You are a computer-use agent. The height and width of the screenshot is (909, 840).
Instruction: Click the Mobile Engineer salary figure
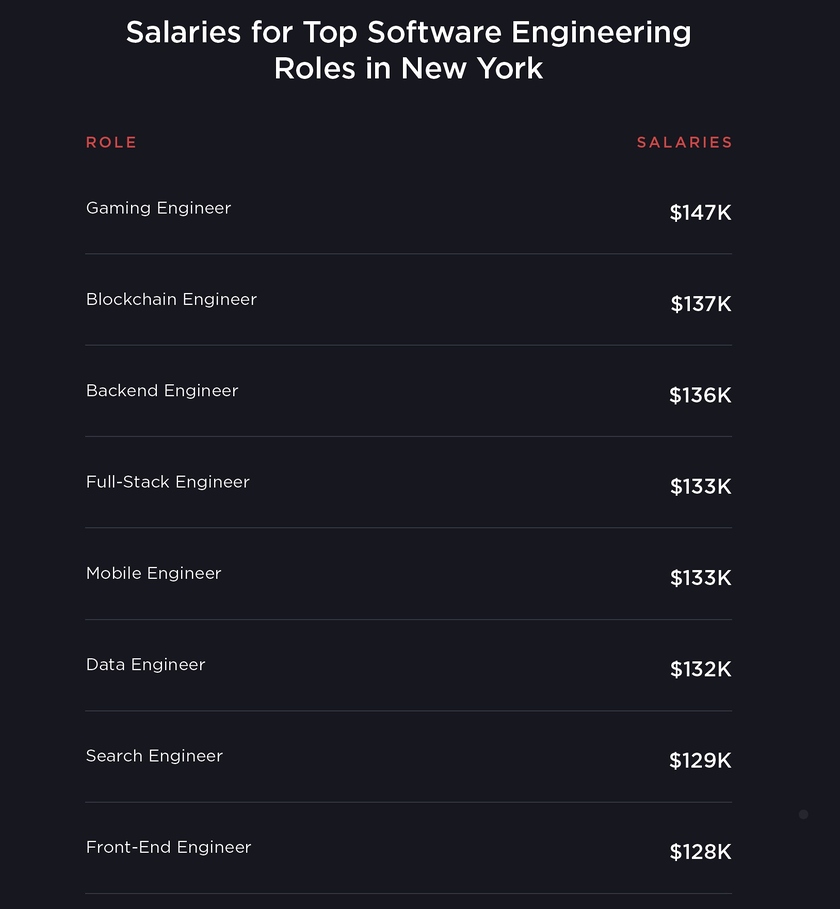pyautogui.click(x=700, y=578)
